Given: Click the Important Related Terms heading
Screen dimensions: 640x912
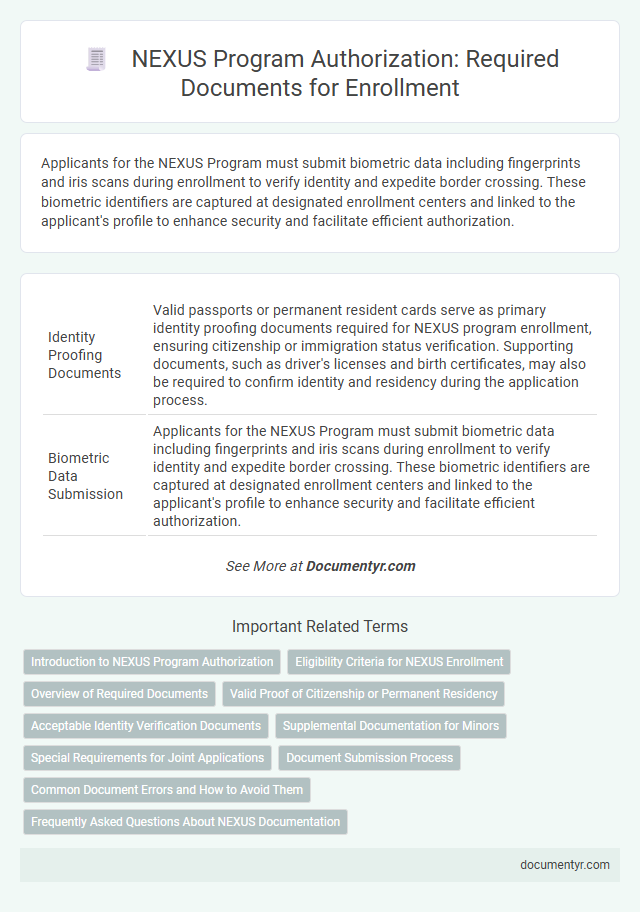Looking at the screenshot, I should point(320,627).
